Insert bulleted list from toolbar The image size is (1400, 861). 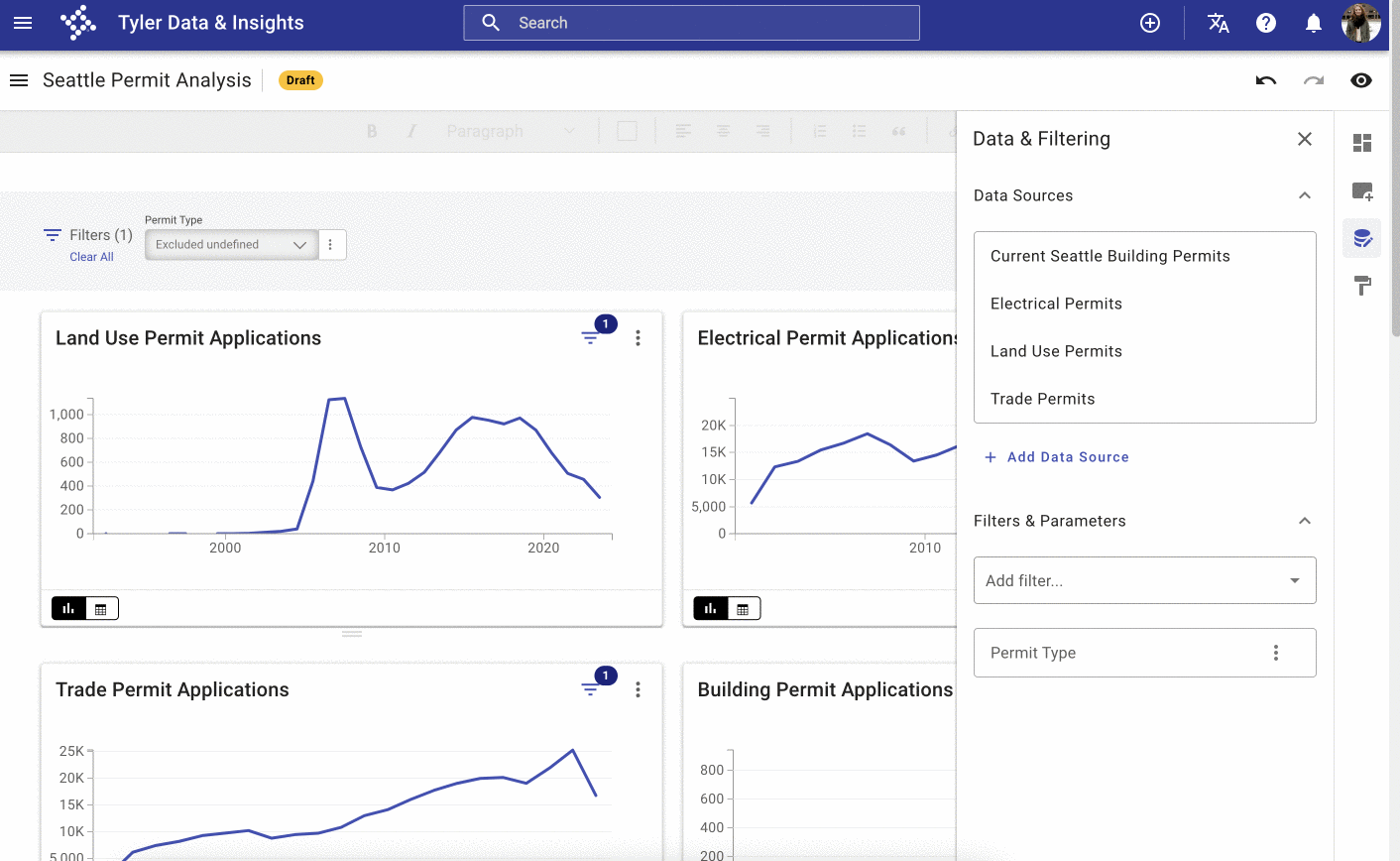pos(860,131)
